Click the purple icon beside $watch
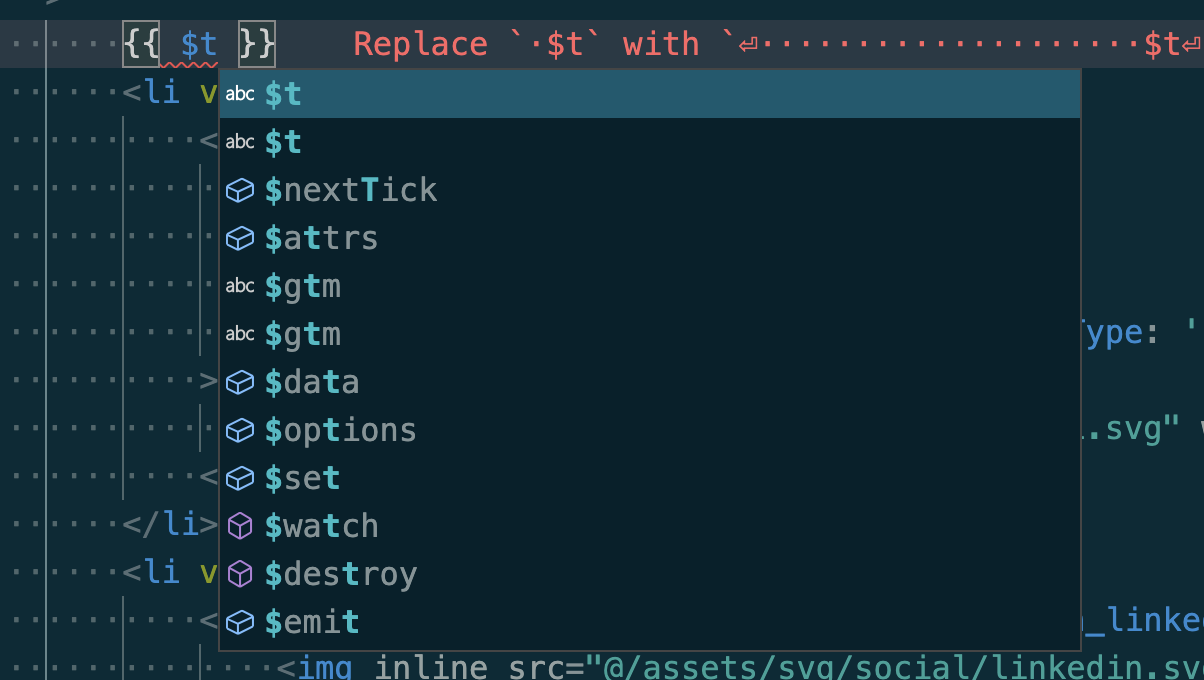 [240, 525]
